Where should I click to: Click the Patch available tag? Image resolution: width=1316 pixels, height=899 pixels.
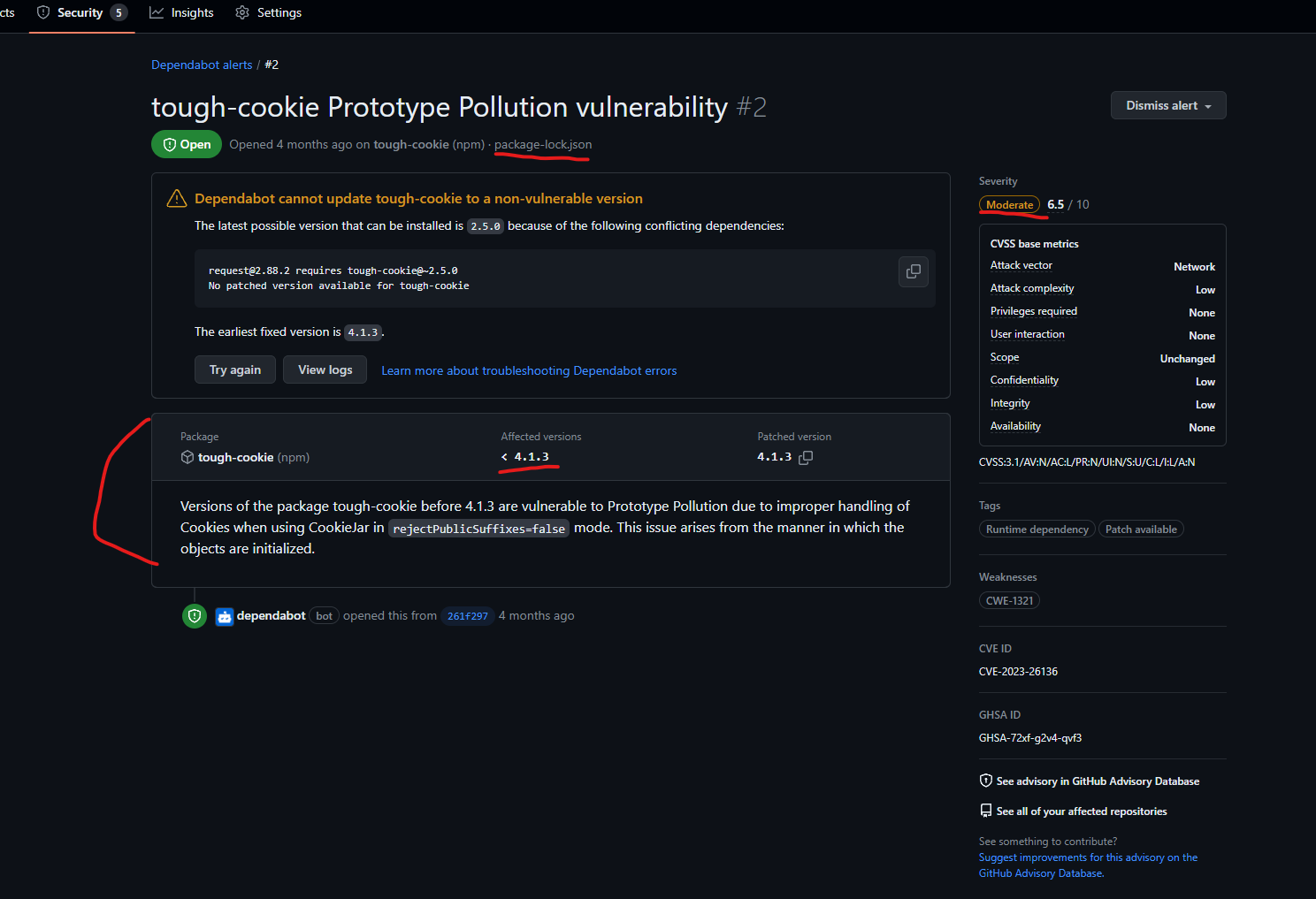coord(1141,529)
